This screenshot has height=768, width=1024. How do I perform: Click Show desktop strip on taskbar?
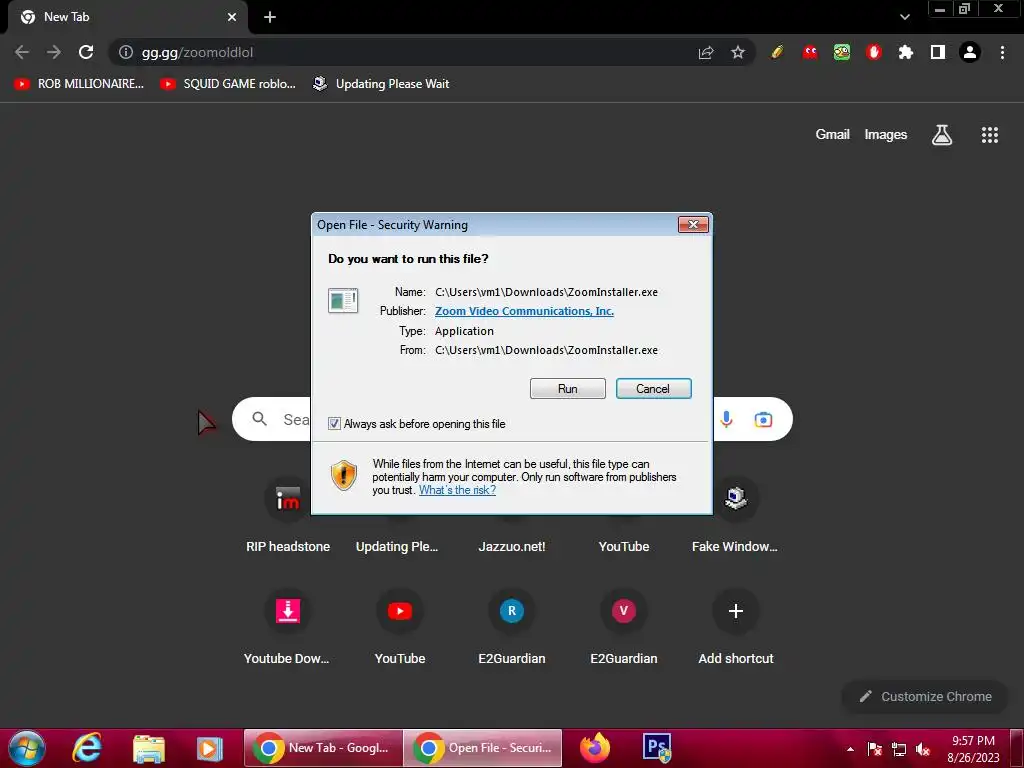(x=1017, y=748)
